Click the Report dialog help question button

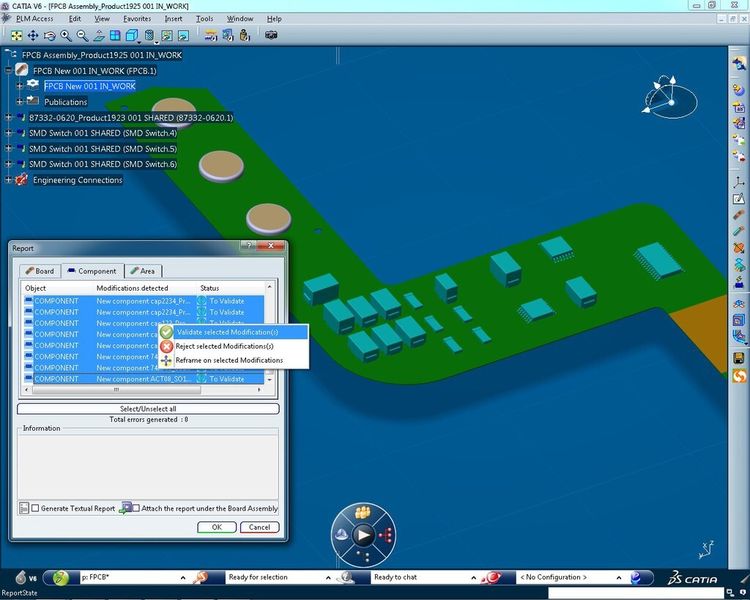pos(247,245)
